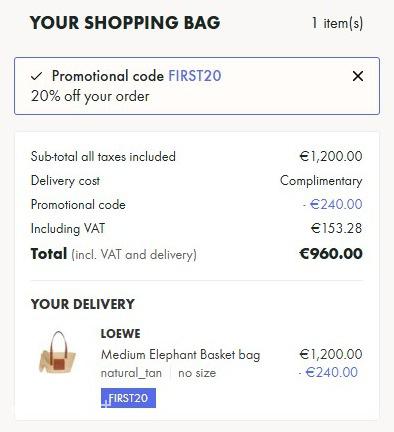Click the natural_tan colour label
The width and height of the screenshot is (394, 432).
[131, 373]
